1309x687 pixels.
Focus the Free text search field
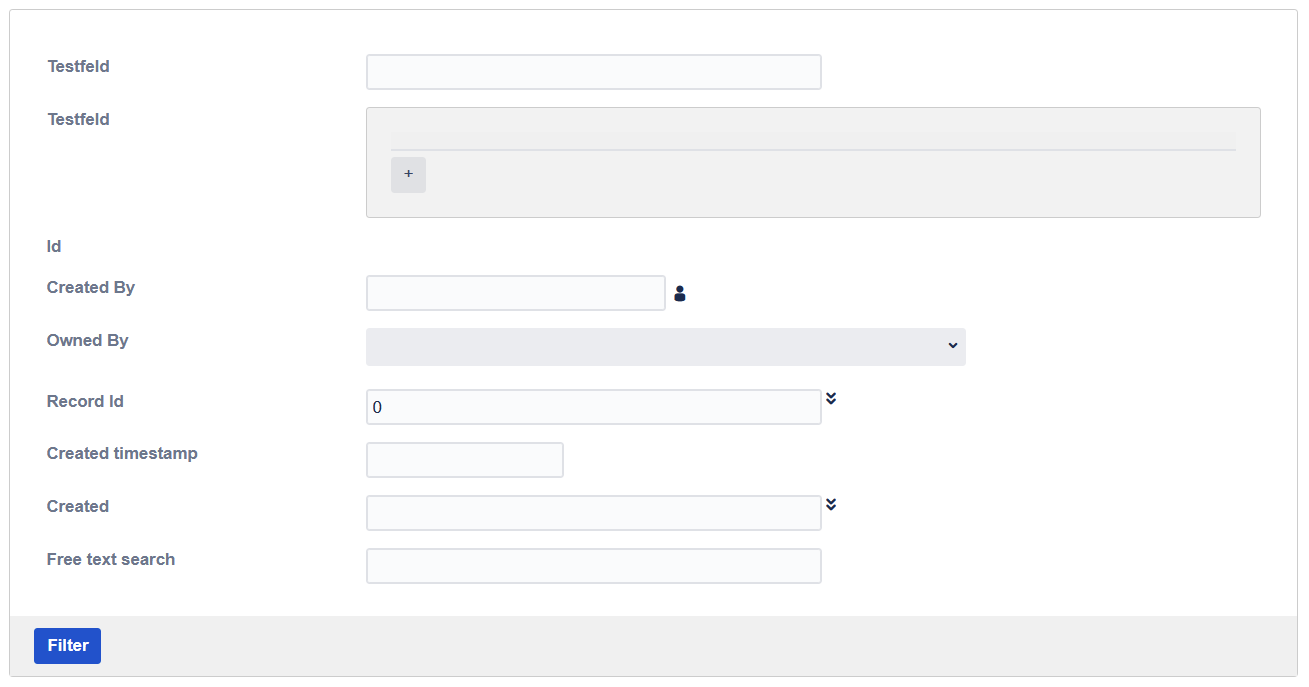pos(593,566)
